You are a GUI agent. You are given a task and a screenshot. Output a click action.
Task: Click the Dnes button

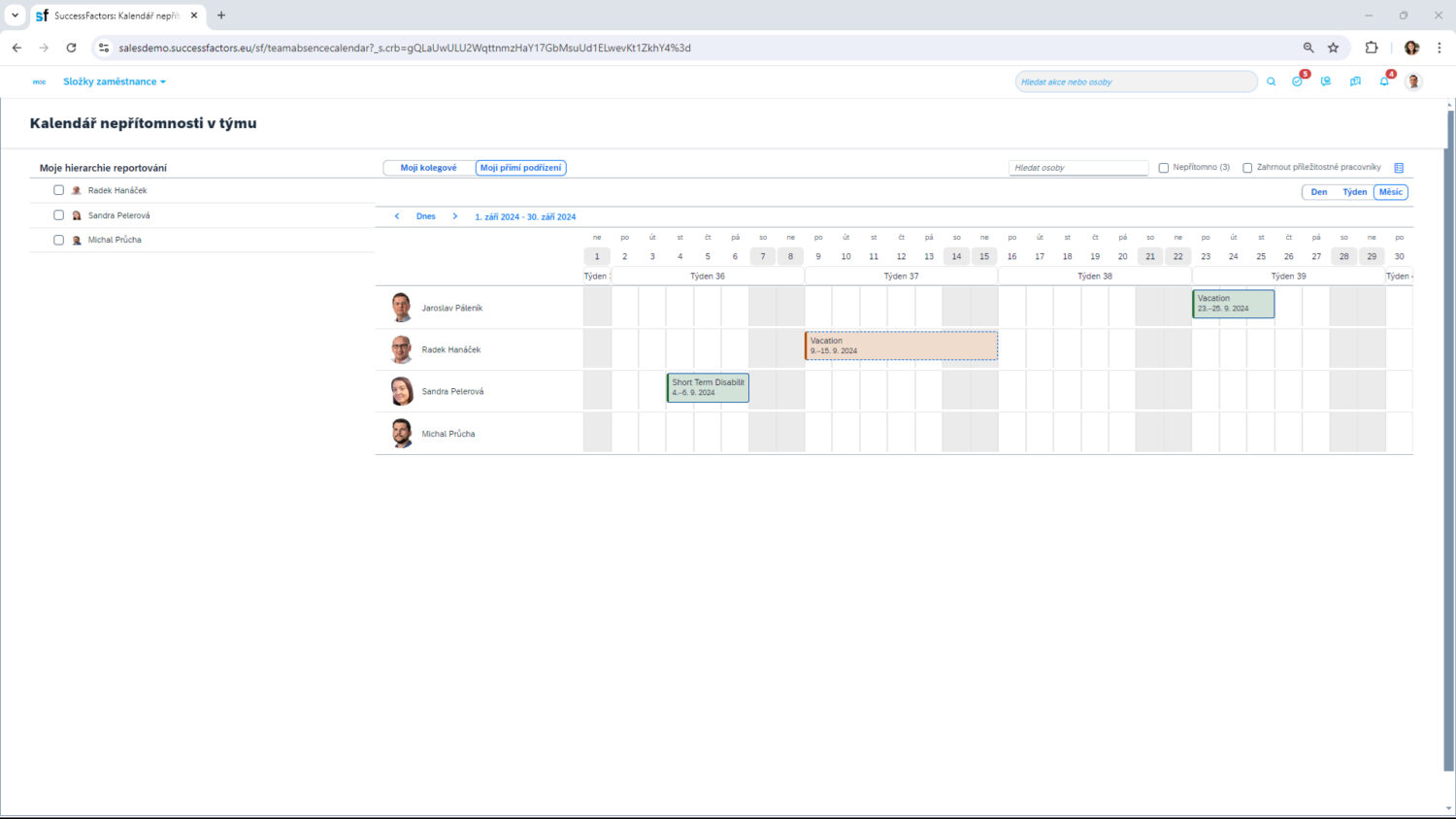click(425, 216)
